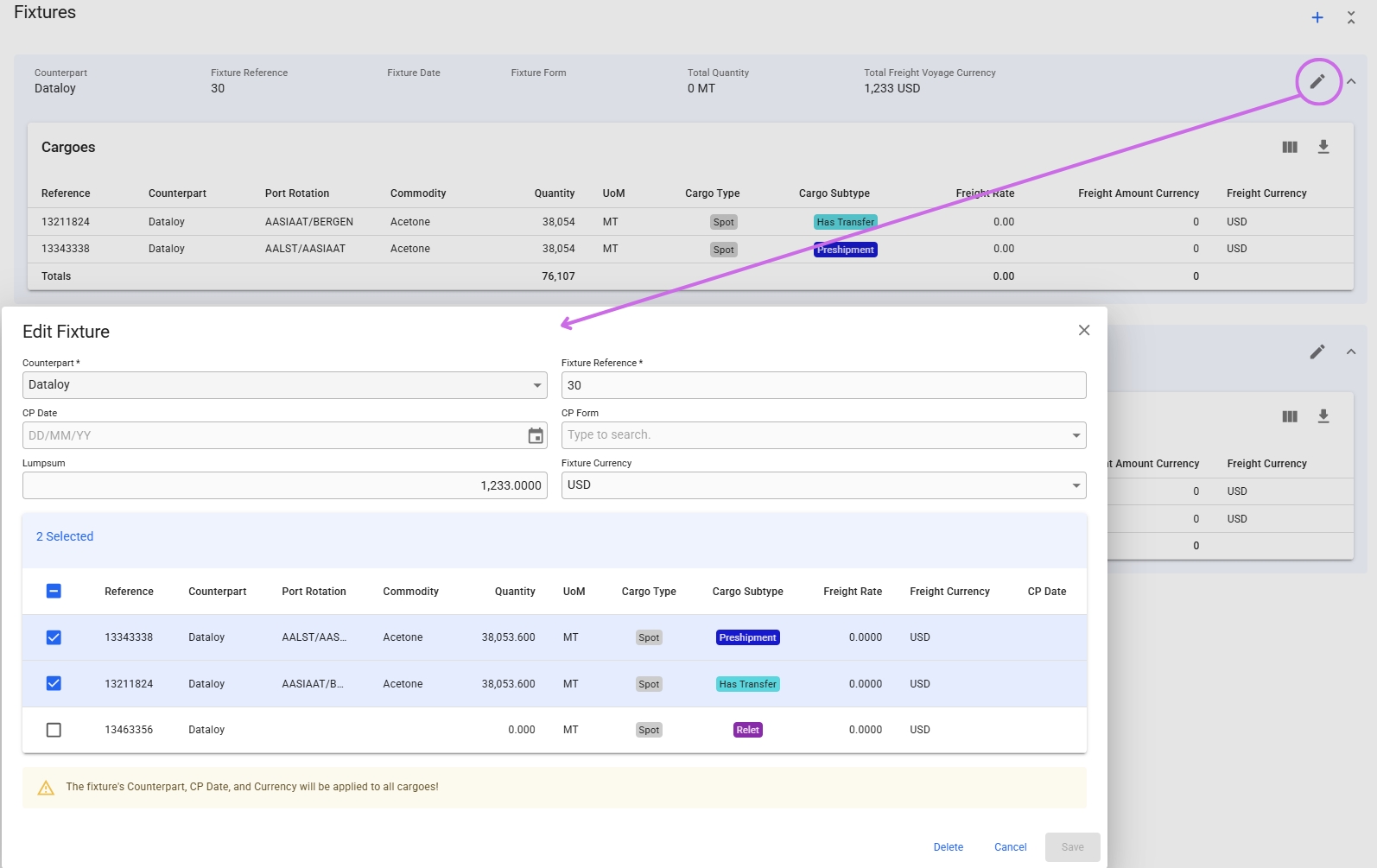Check the cargo 13463356 checkbox
Viewport: 1377px width, 868px height.
(54, 730)
